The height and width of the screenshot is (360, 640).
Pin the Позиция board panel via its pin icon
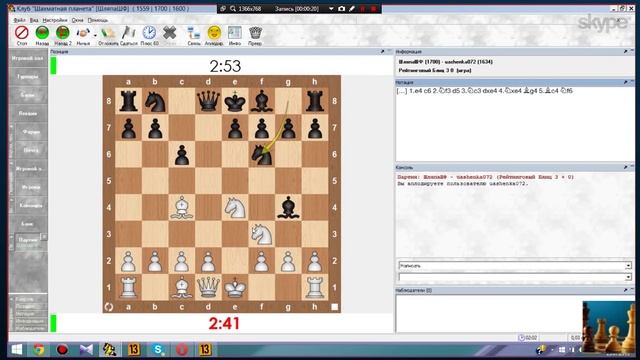pos(382,51)
